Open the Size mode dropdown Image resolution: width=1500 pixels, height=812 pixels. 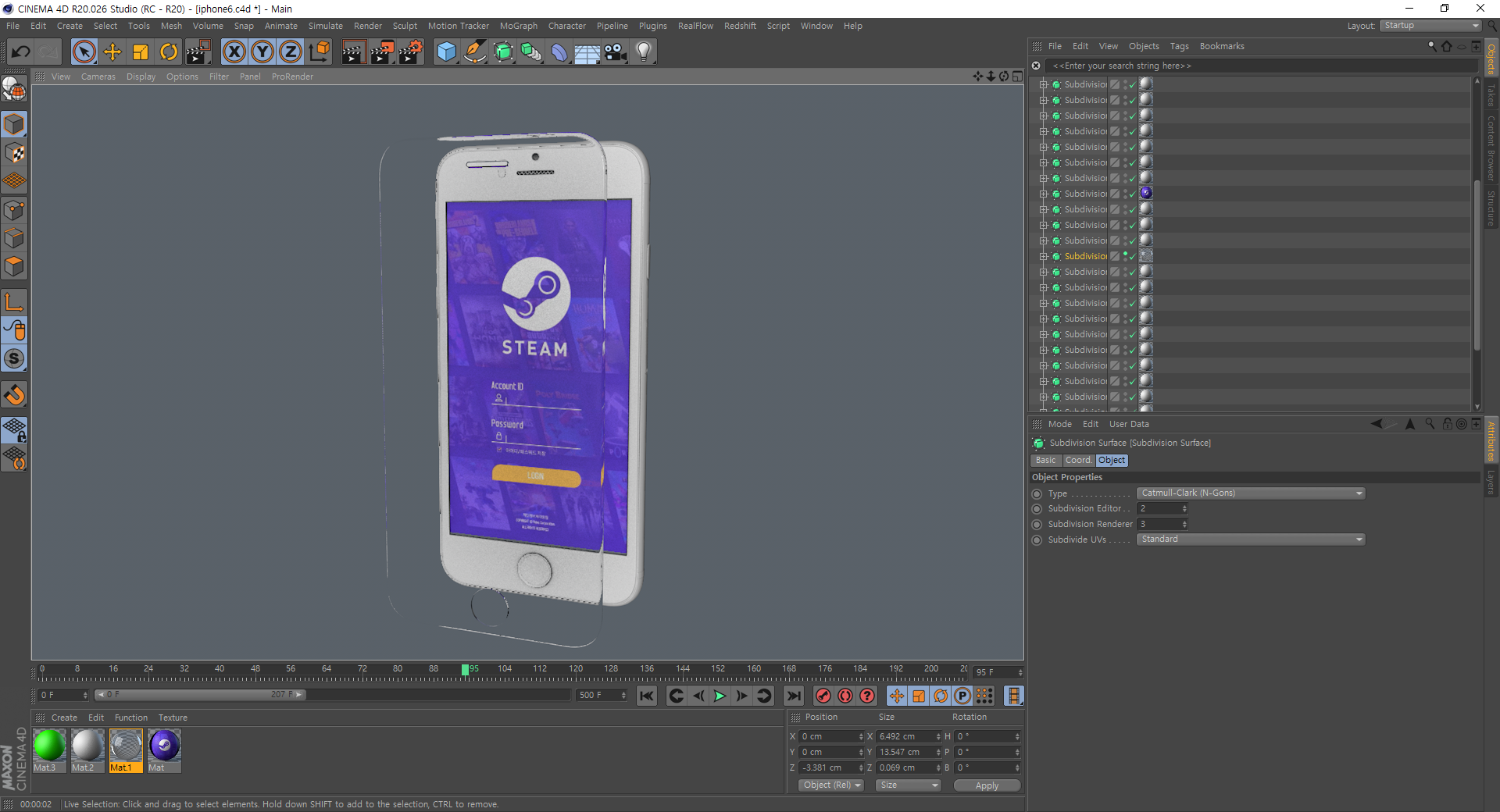908,785
